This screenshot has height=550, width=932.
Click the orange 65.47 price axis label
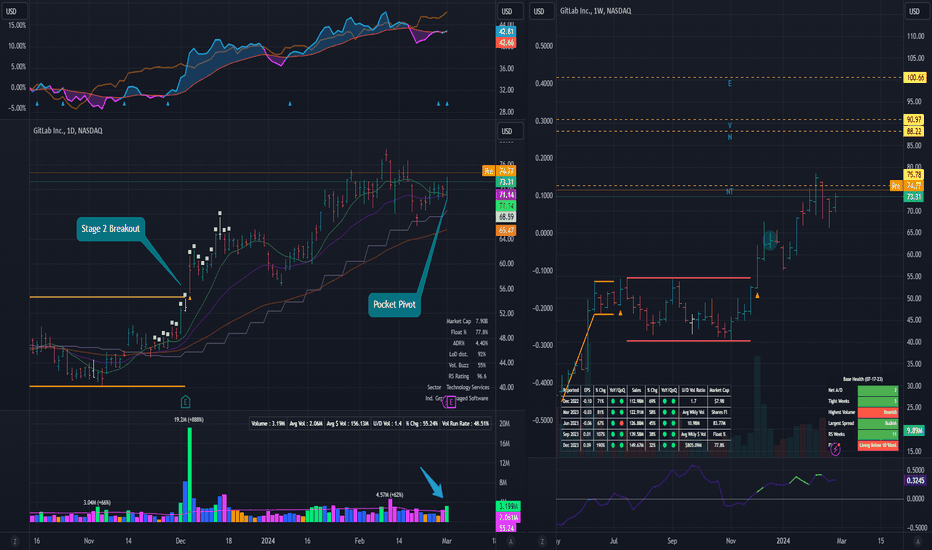pos(506,230)
